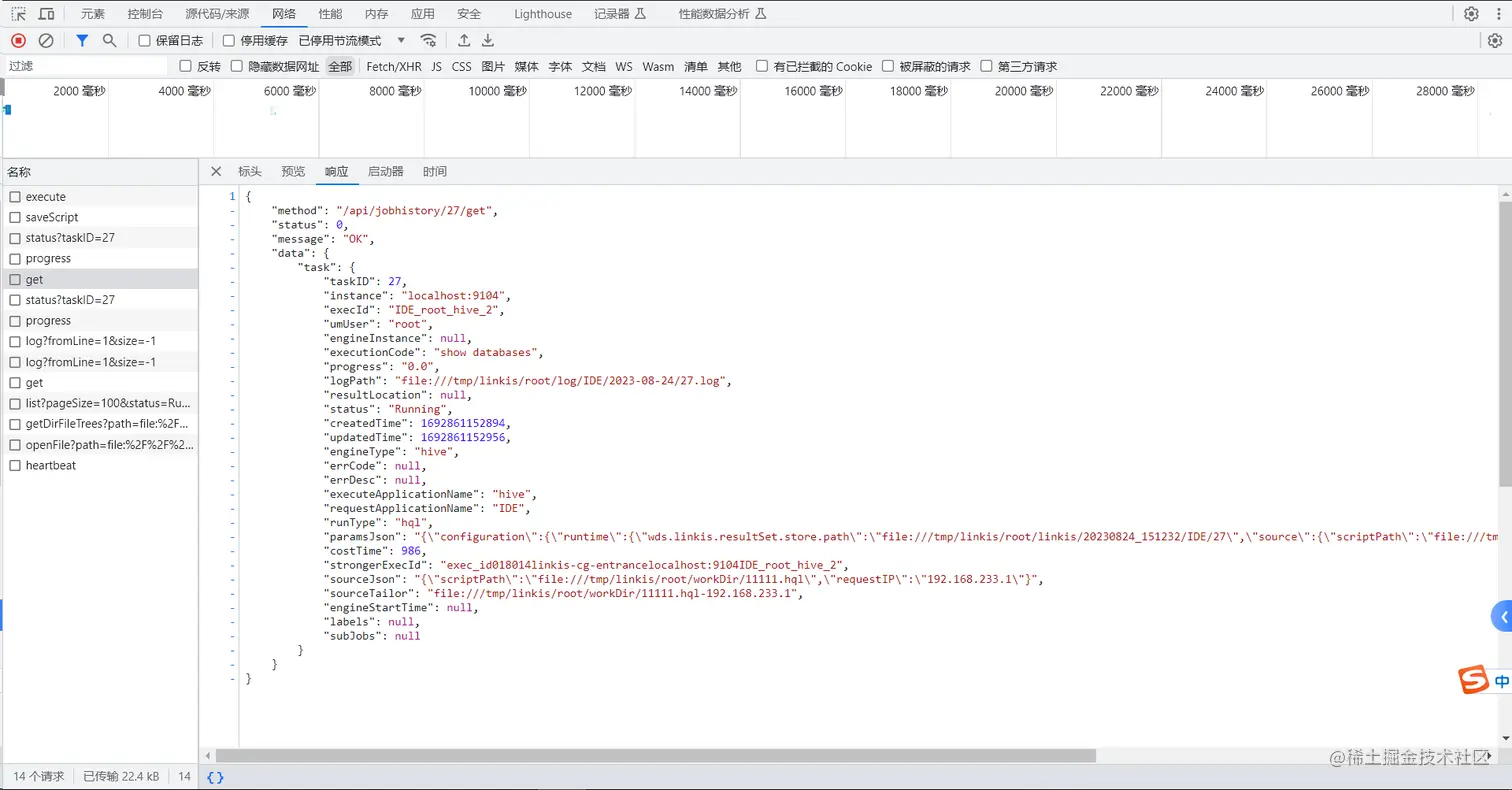Open the DevTools three-dot more menu
The width and height of the screenshot is (1512, 790).
tap(1496, 14)
